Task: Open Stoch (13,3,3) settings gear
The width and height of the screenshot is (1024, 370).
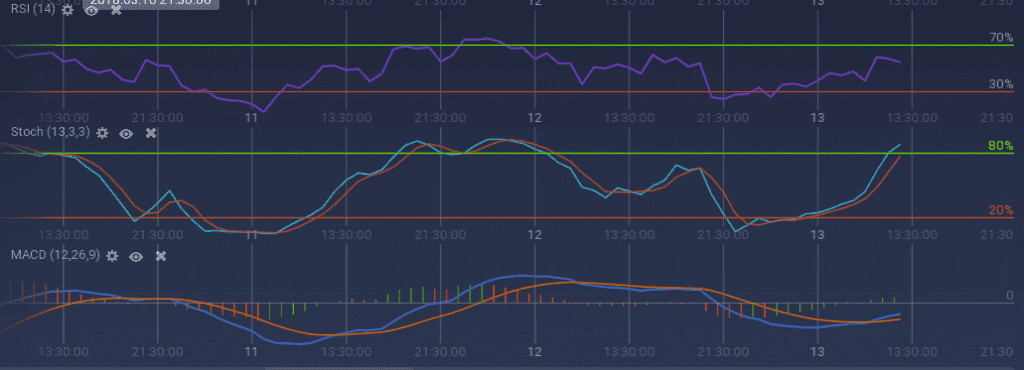Action: [x=102, y=133]
